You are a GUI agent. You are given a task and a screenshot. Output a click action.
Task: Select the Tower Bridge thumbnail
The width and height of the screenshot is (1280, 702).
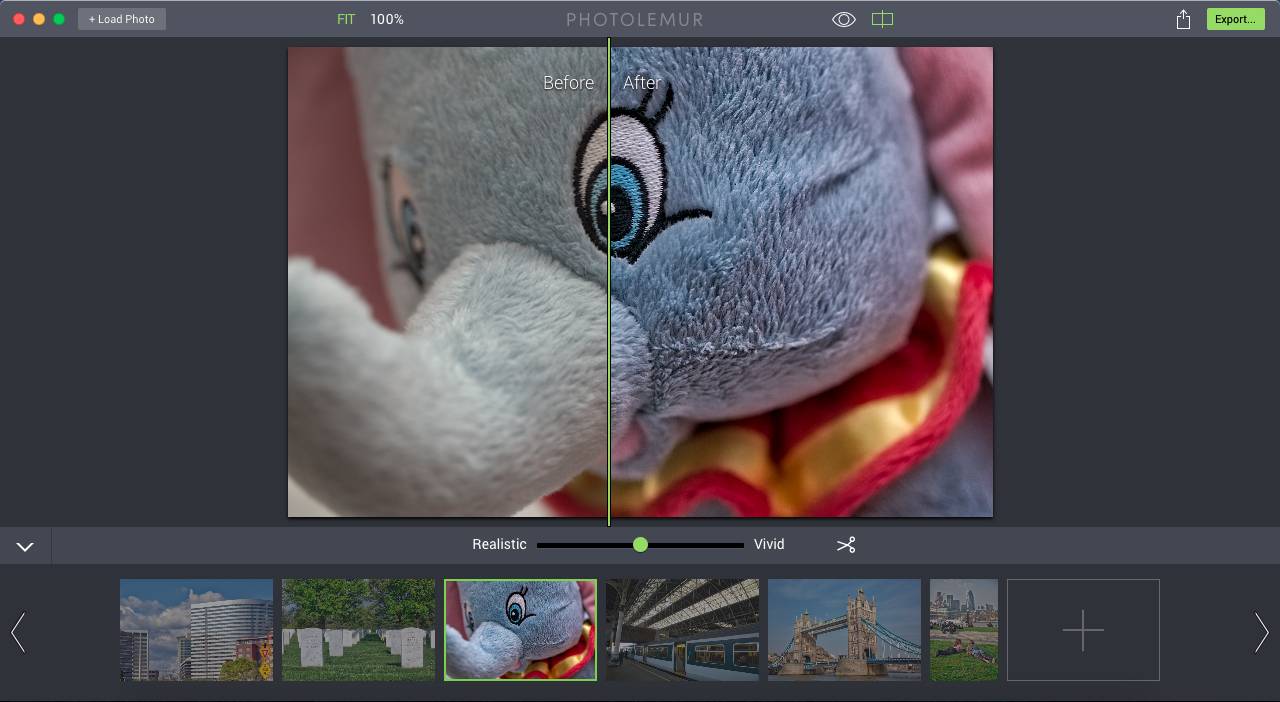tap(844, 630)
